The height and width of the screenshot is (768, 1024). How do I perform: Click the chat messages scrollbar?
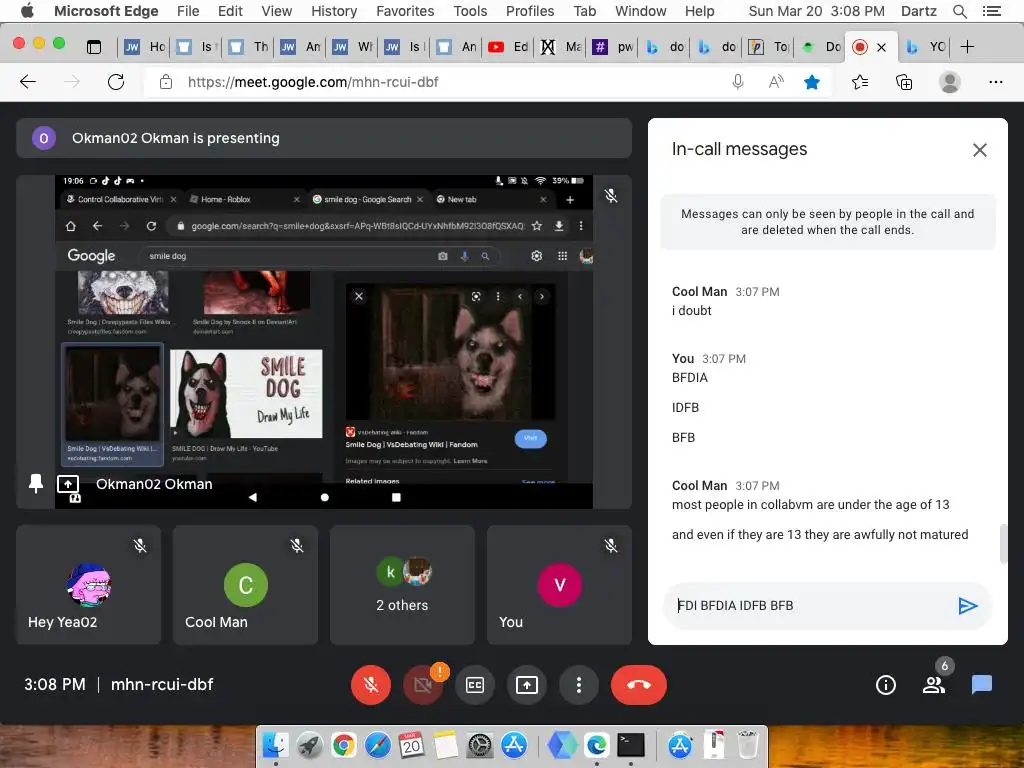(x=1003, y=543)
